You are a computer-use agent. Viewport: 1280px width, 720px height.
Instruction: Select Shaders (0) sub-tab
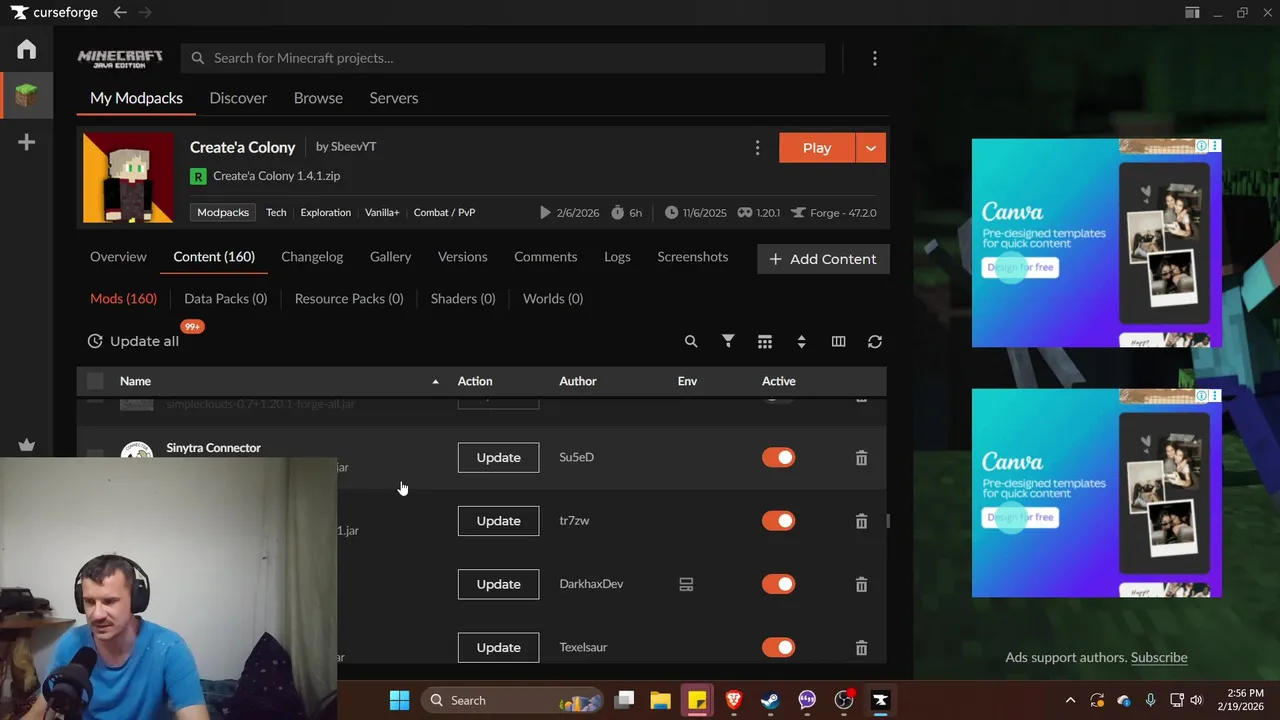pos(463,299)
